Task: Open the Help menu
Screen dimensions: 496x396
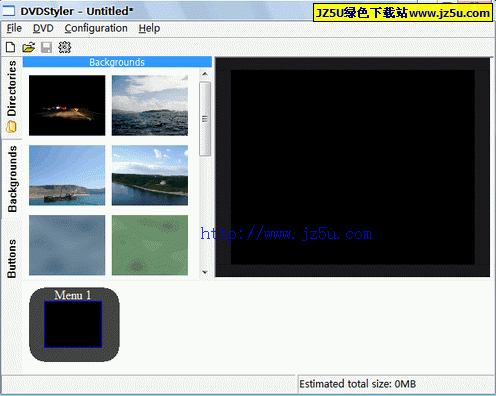Action: [x=149, y=28]
